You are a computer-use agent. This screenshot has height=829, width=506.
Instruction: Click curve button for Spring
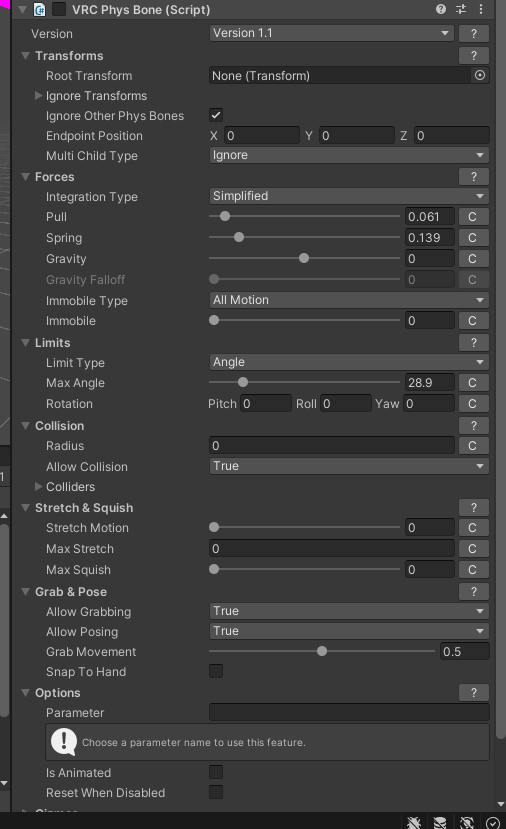point(472,238)
